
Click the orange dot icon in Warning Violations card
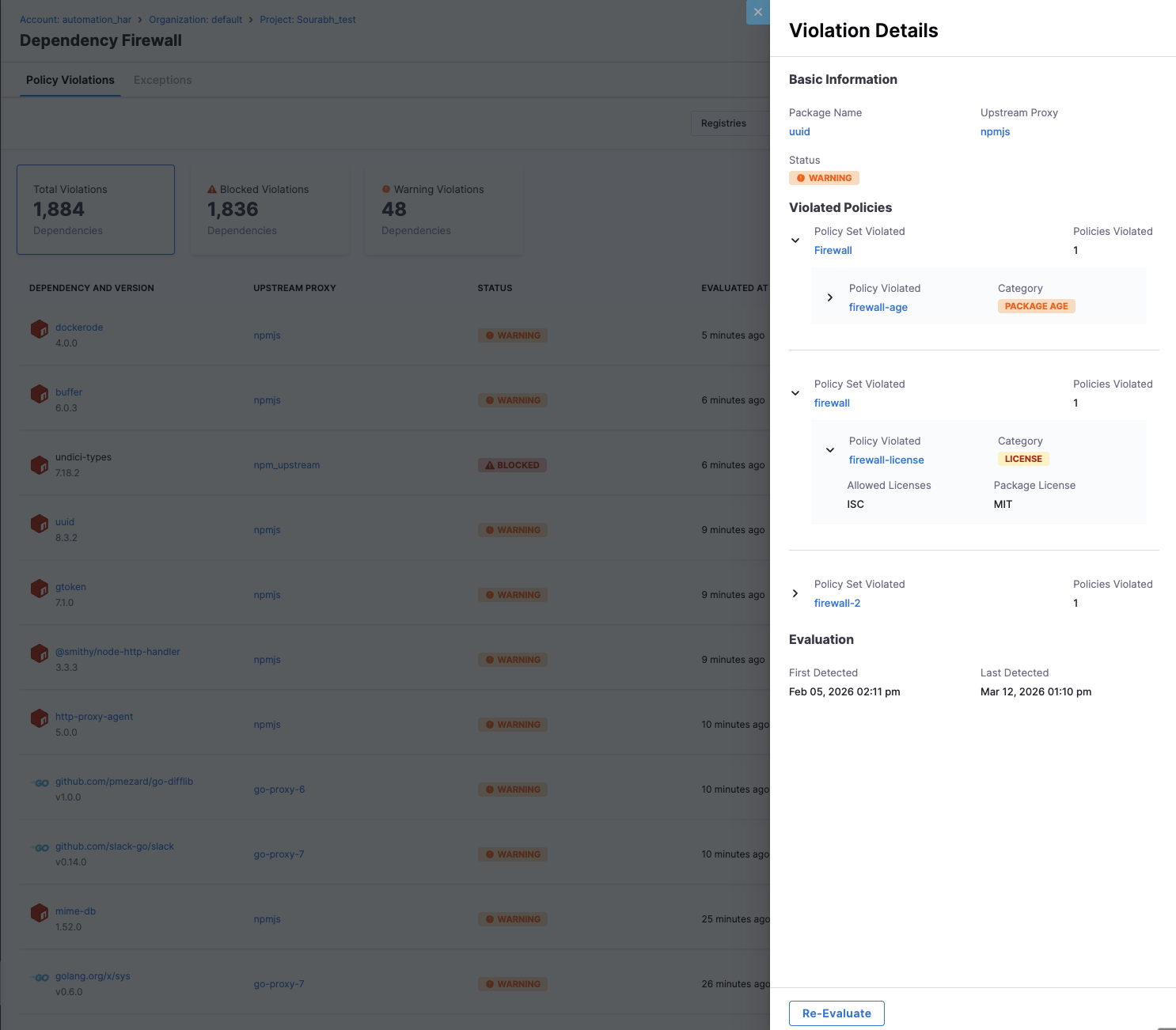(x=385, y=189)
